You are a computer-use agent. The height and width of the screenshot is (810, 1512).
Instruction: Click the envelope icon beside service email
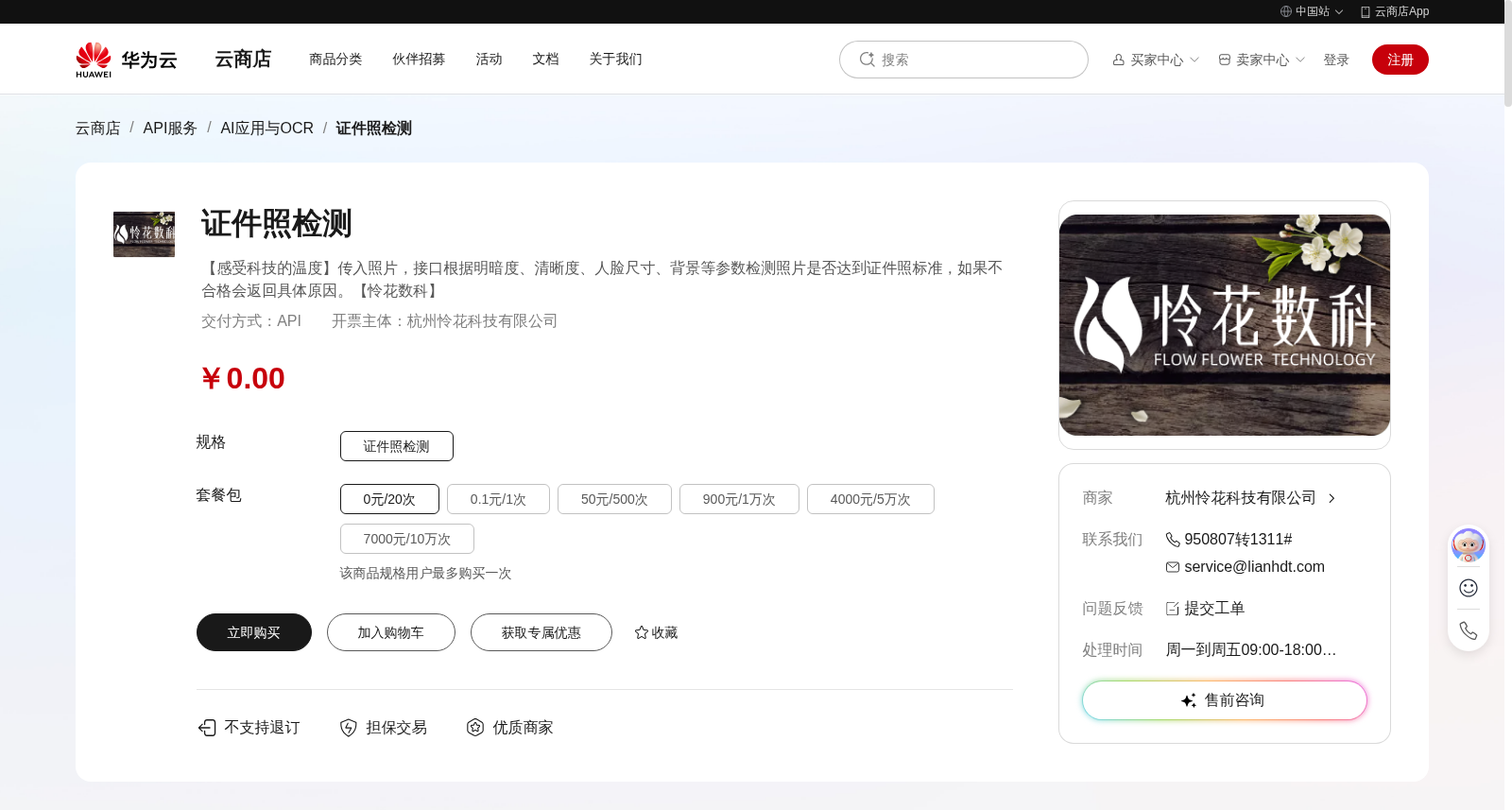(x=1173, y=567)
